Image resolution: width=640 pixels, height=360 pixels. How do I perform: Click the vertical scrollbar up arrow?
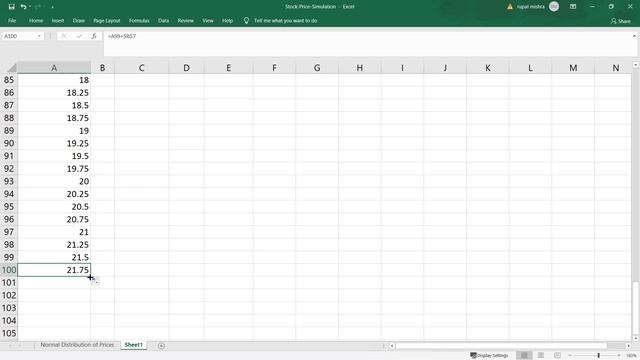pyautogui.click(x=636, y=65)
